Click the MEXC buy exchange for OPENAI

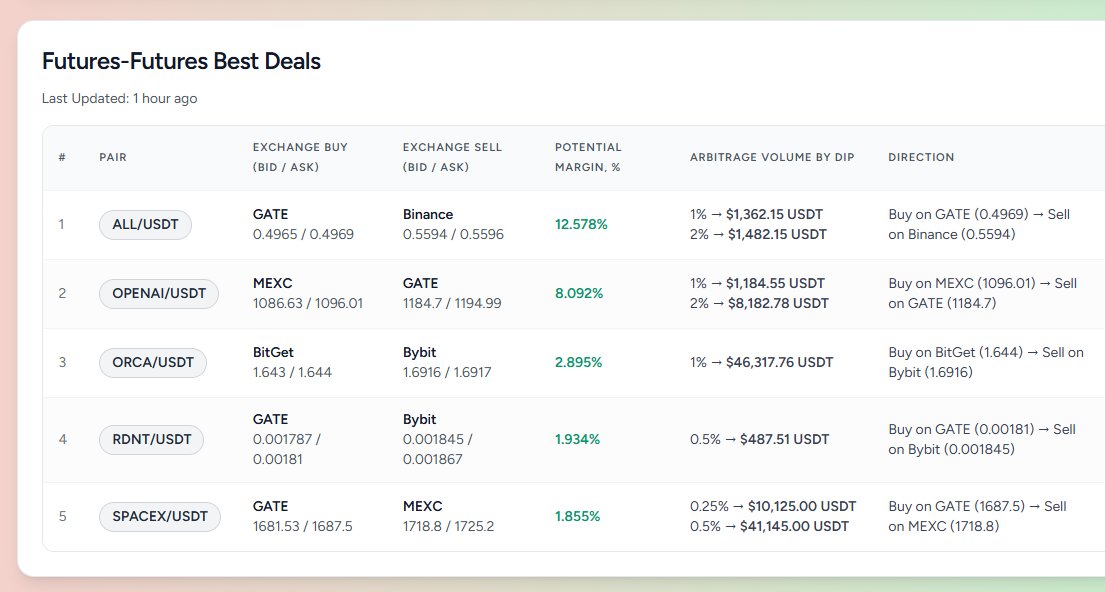273,283
